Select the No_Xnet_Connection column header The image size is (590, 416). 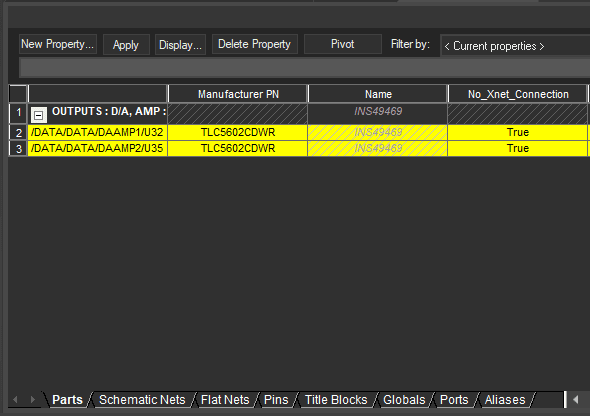(x=518, y=94)
